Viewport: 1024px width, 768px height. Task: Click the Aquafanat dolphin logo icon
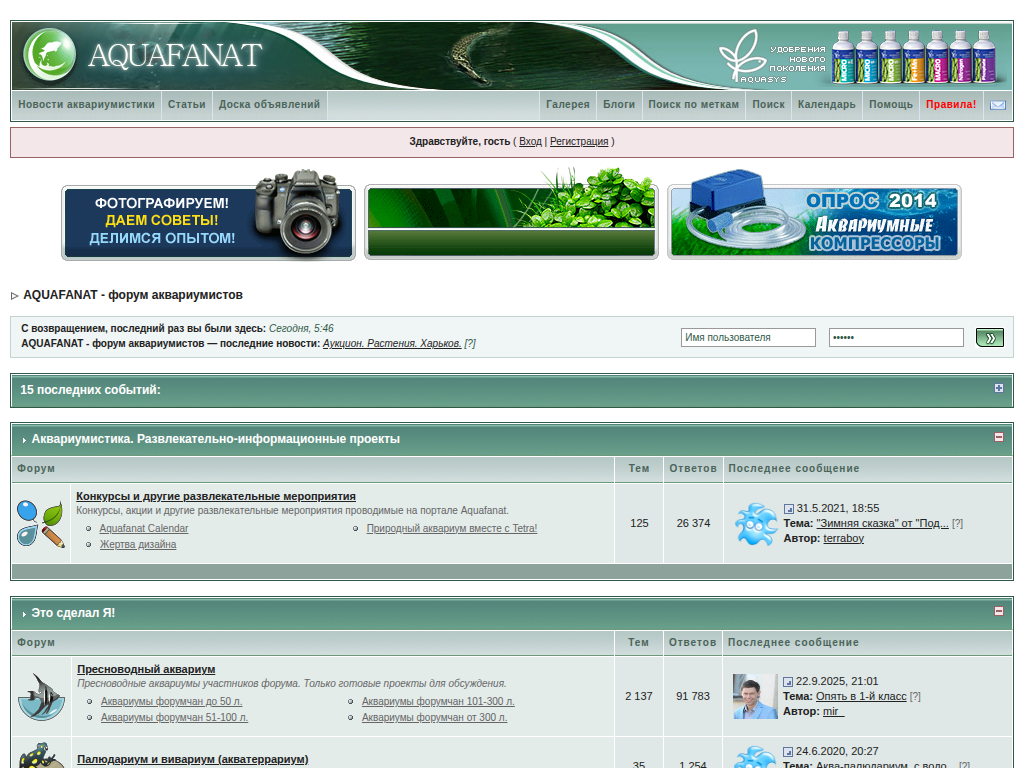(x=50, y=53)
